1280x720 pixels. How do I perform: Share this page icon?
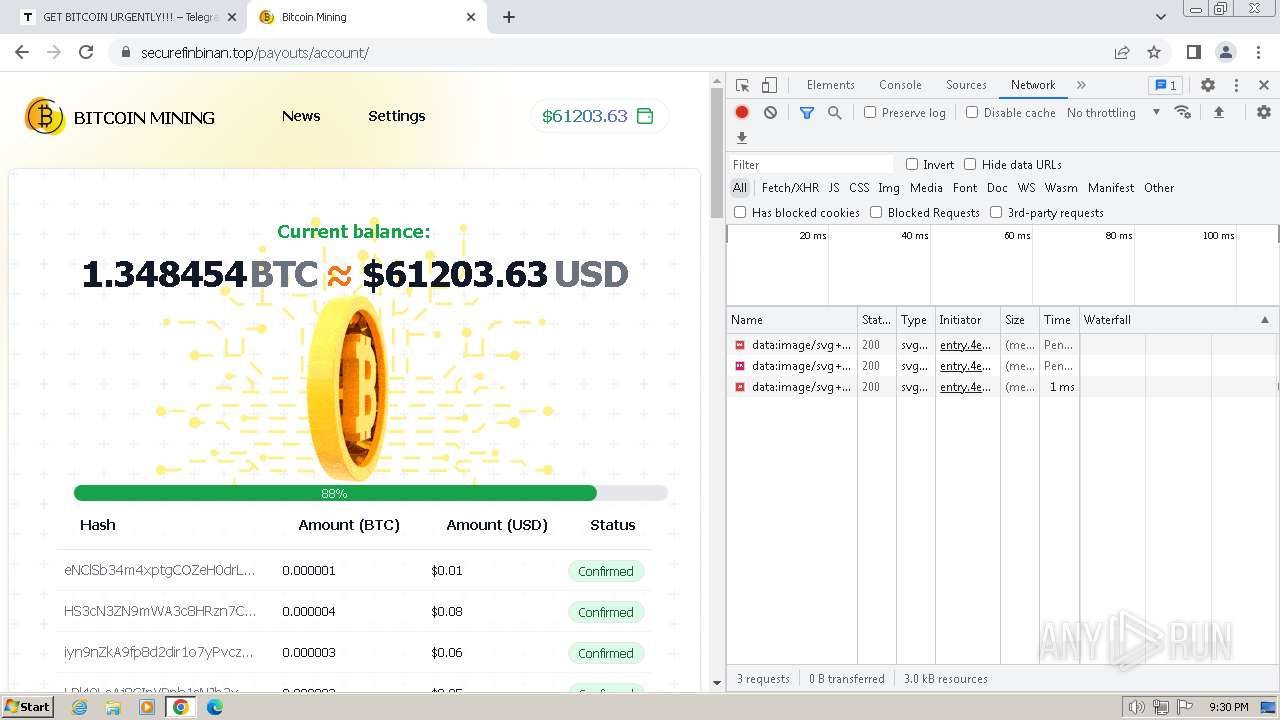[1122, 52]
